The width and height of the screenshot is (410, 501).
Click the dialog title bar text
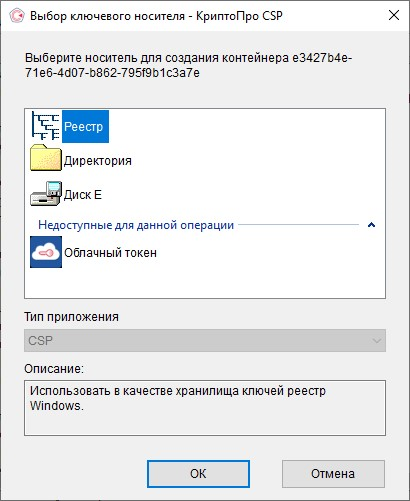[156, 16]
